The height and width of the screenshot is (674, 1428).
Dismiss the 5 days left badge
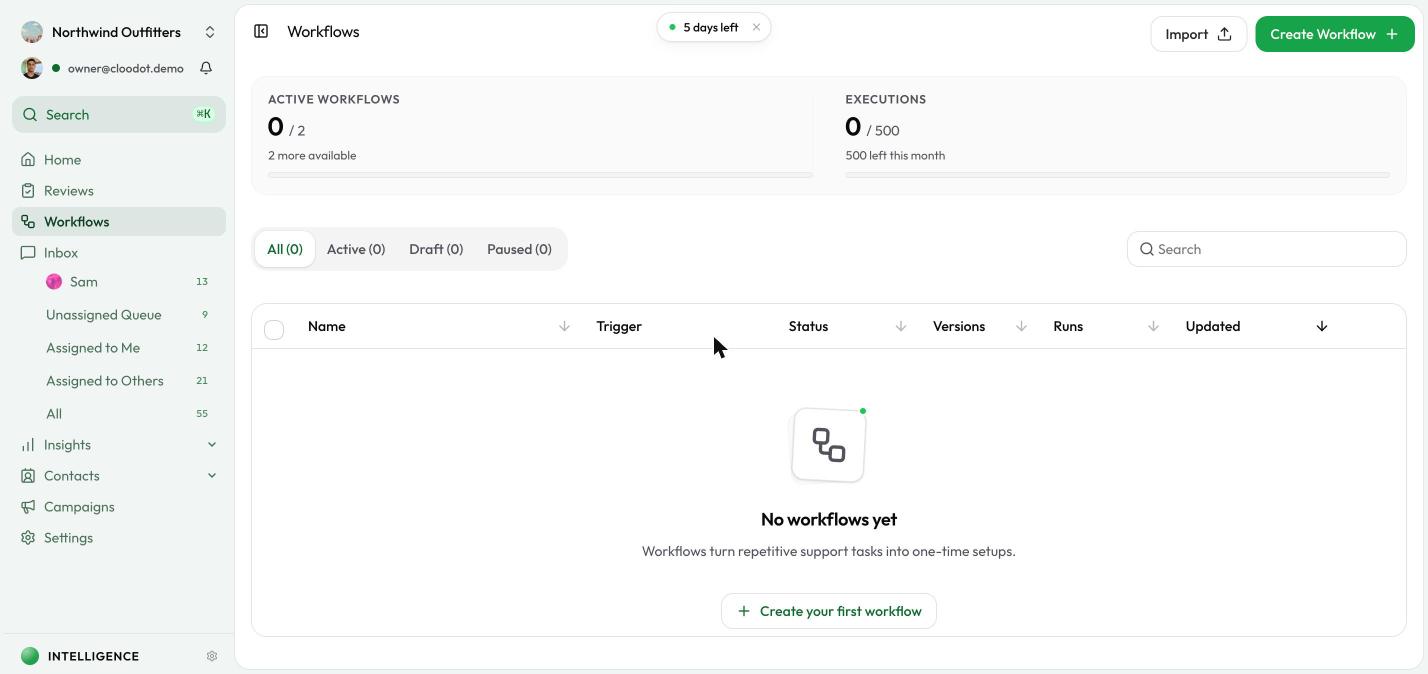[x=756, y=27]
